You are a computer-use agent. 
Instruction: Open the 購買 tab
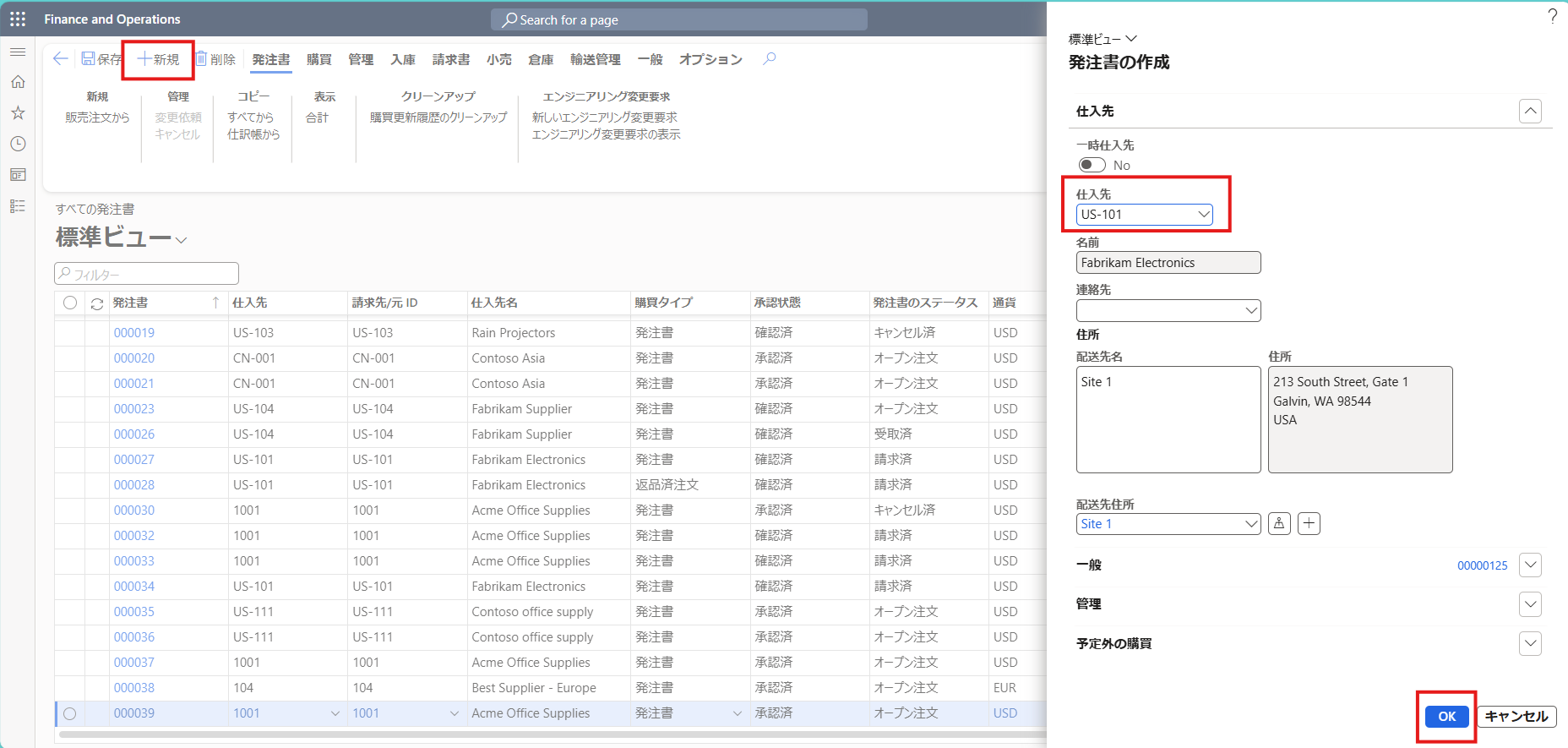[x=318, y=59]
